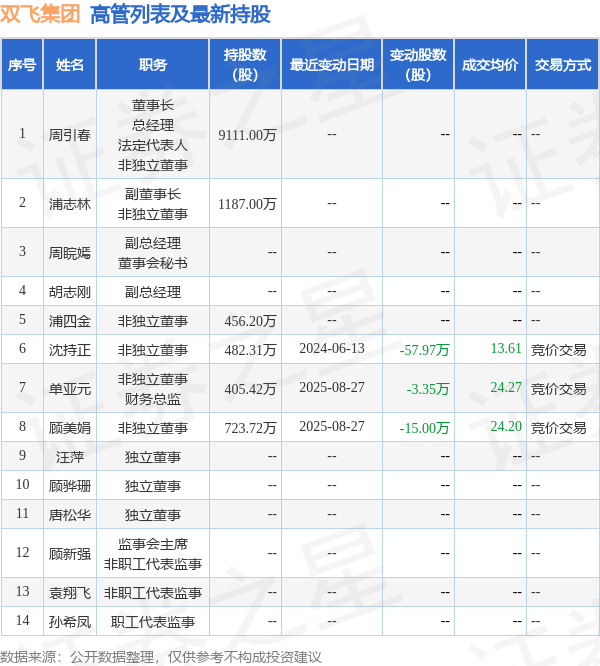The height and width of the screenshot is (666, 600).
Task: Click the name 浦四金
Action: (x=70, y=321)
